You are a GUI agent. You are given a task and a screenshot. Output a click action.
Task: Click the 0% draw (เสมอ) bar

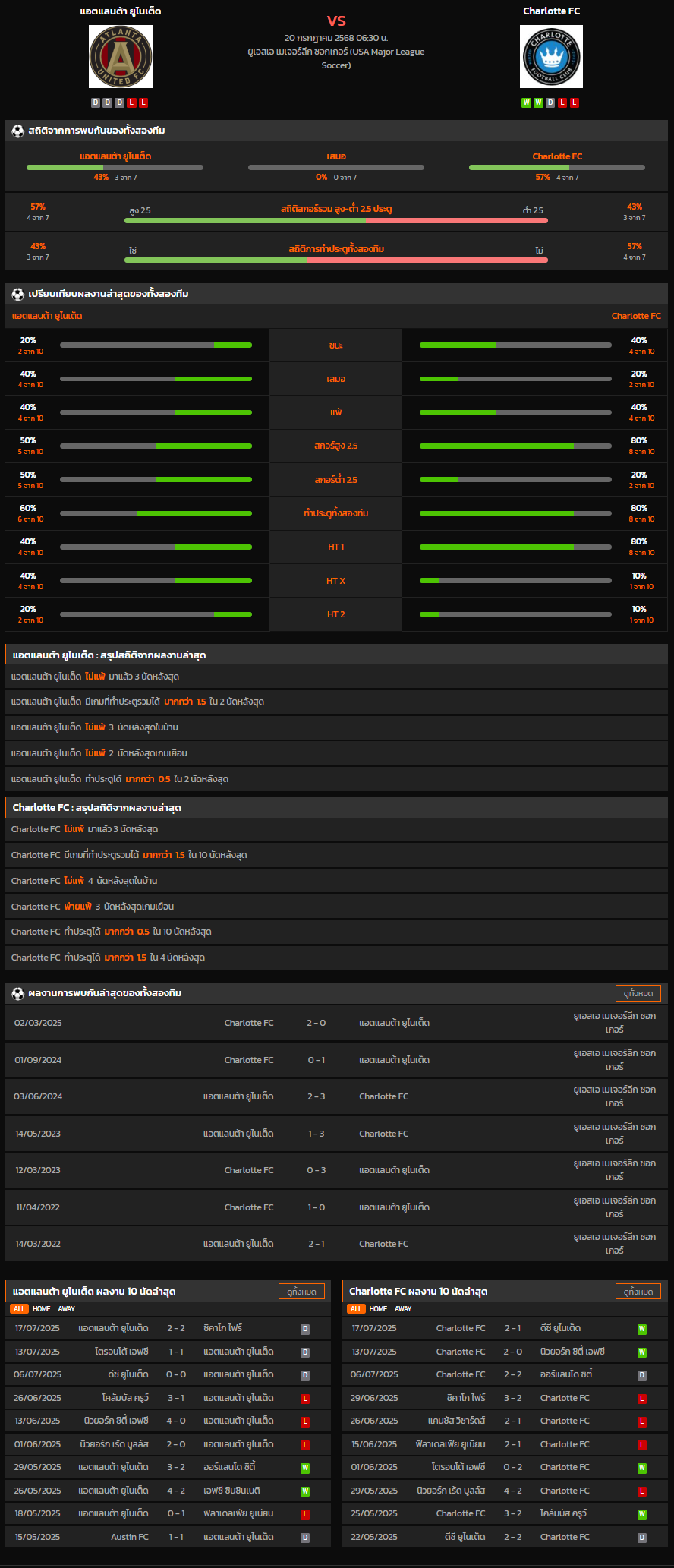(336, 167)
